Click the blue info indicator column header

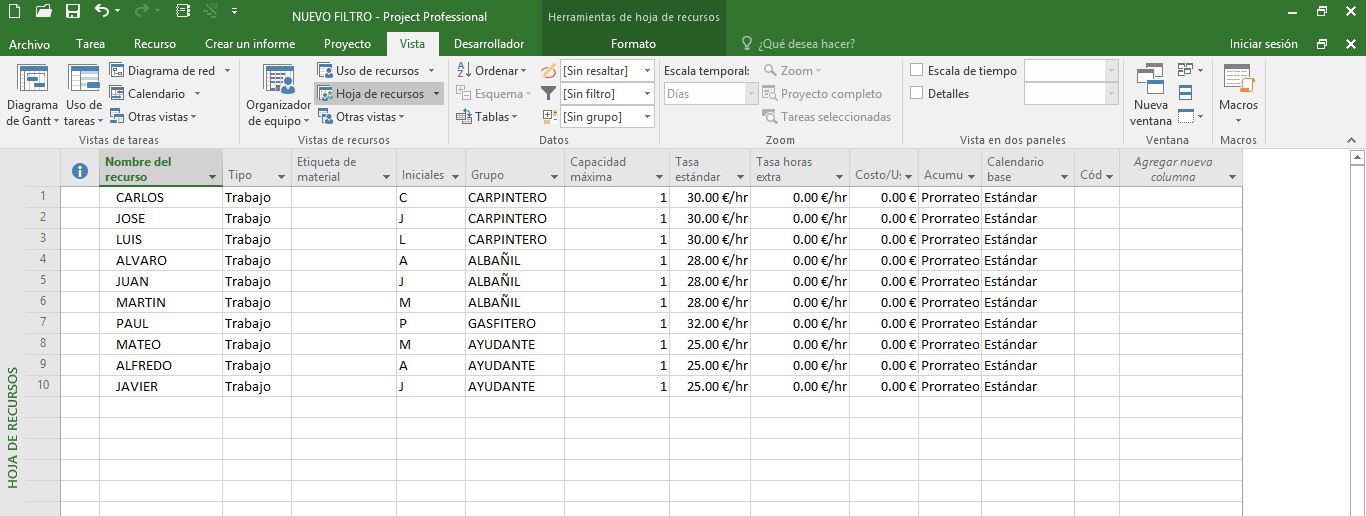pos(80,172)
